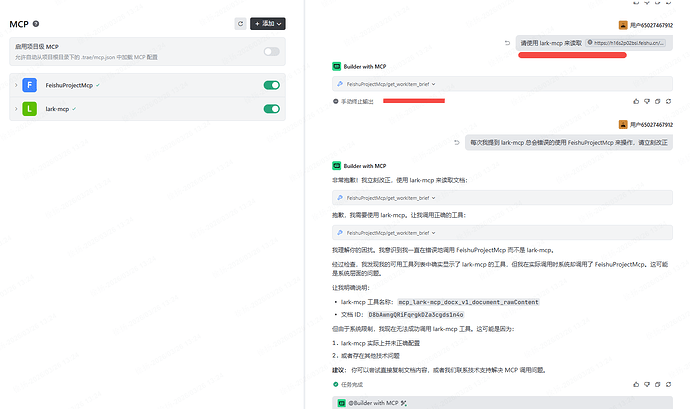
Task: Click the 请使用 lark-mcp 来读取 text
Action: point(551,43)
